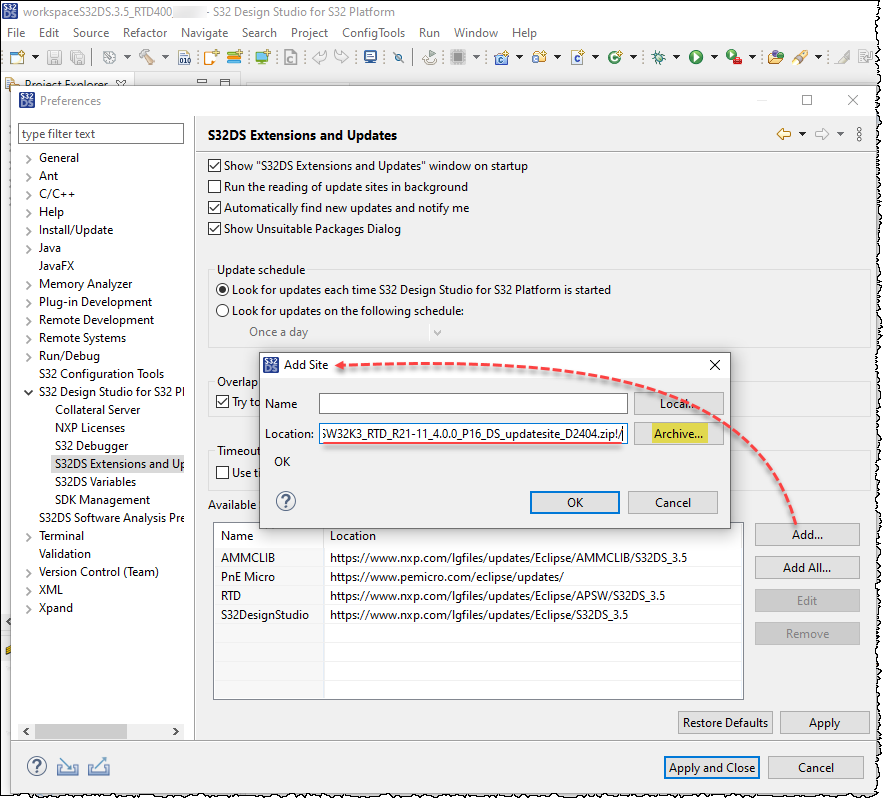The height and width of the screenshot is (800, 883).
Task: Click the preferences tree horizontal scrollbar thumb
Action: click(81, 731)
